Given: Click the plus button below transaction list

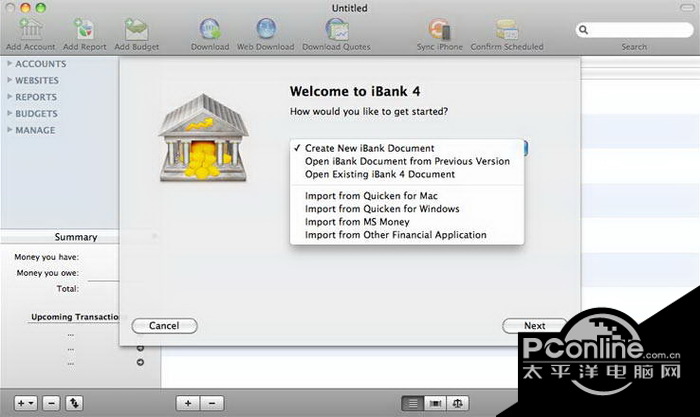Looking at the screenshot, I should click(188, 403).
